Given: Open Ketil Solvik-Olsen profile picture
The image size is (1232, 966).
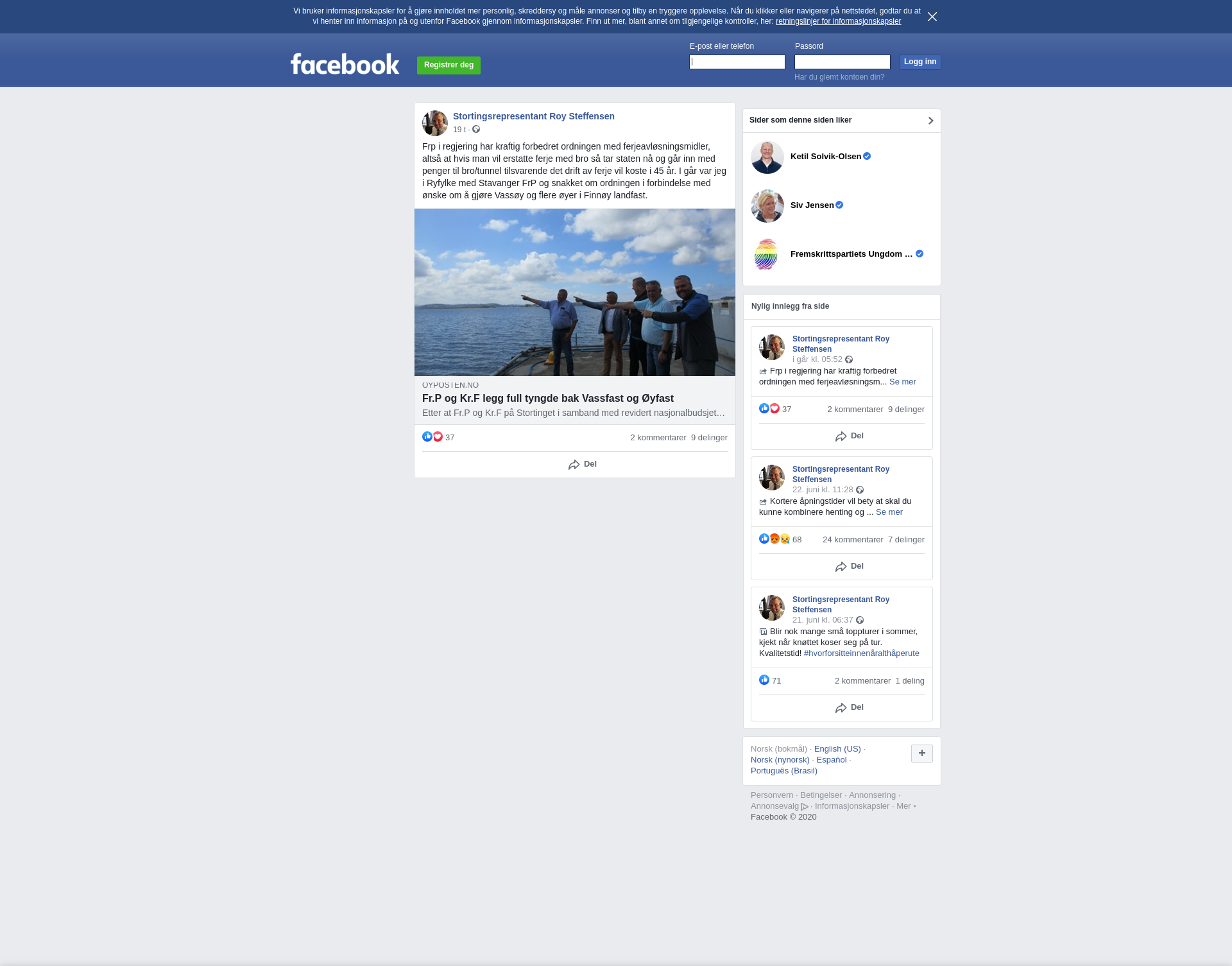Looking at the screenshot, I should [767, 157].
